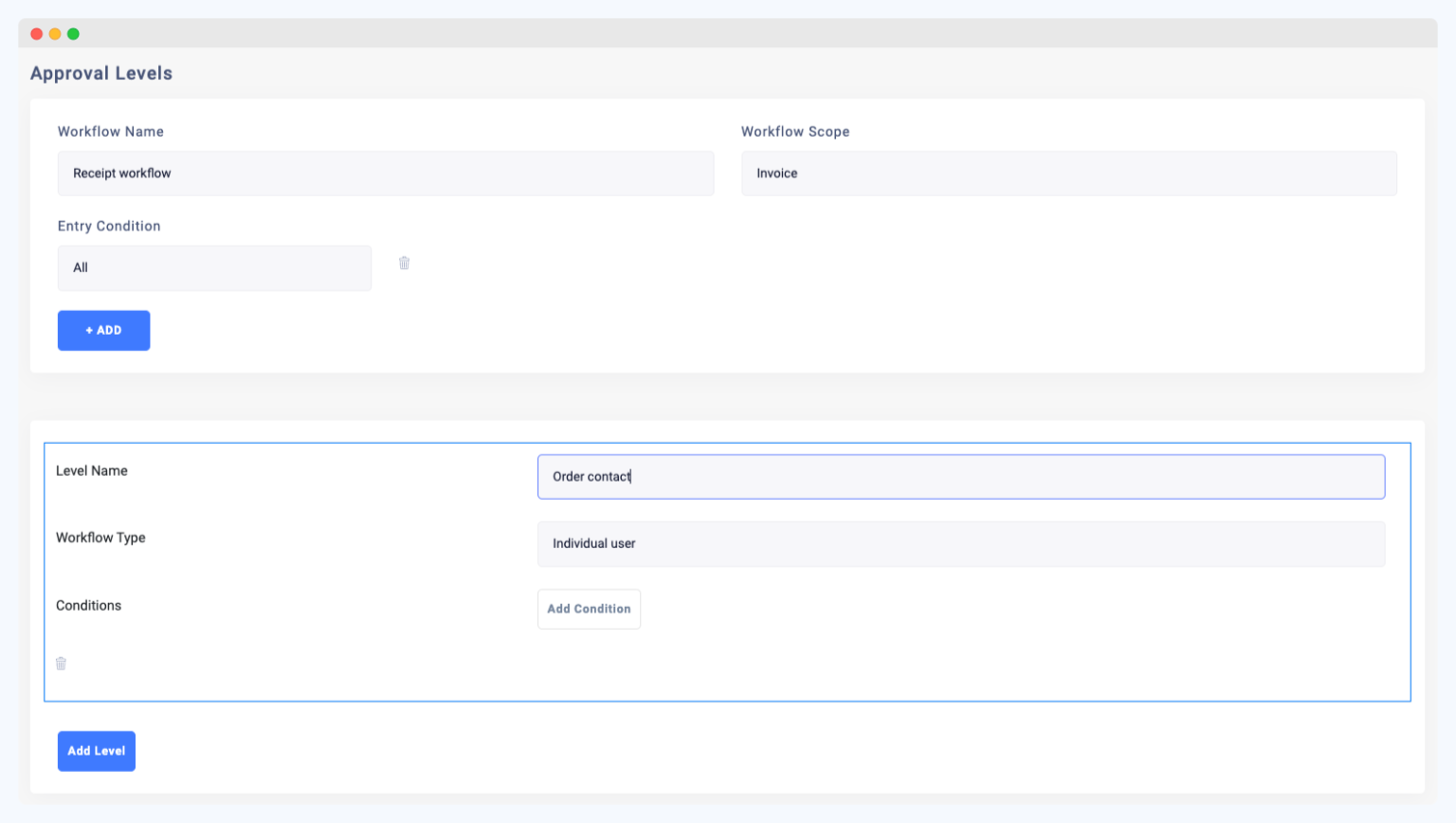1456x823 pixels.
Task: Click the 'Entry Condition' label
Action: point(109,226)
